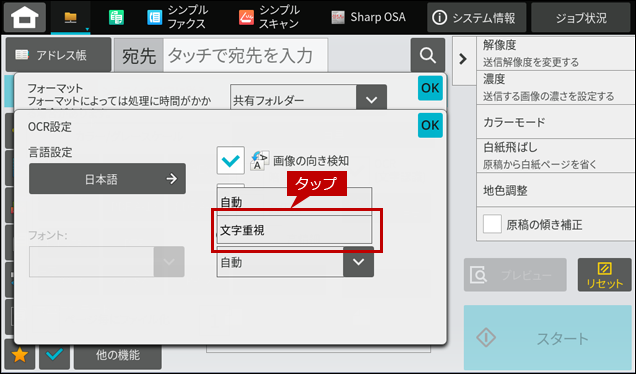Screen dimensions: 636x374
Task: Open 他の機能 other functions
Action: 118,356
